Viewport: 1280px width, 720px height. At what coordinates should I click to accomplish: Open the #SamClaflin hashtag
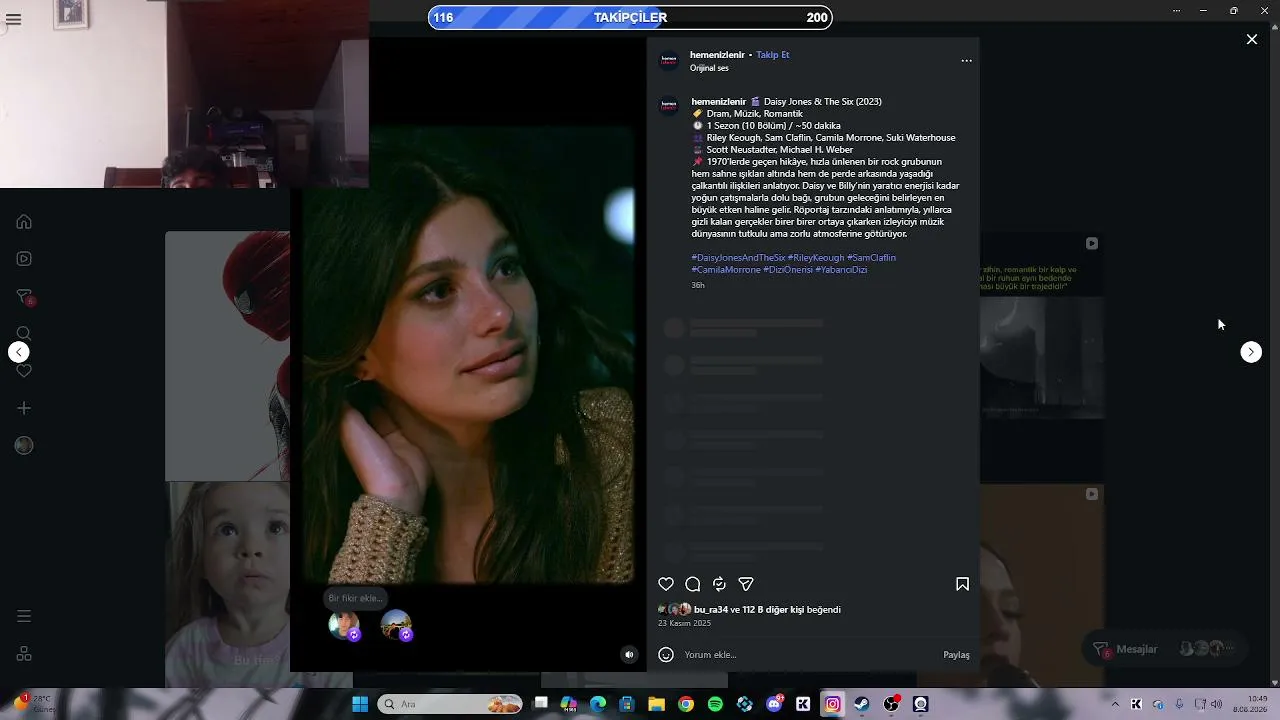(x=871, y=258)
